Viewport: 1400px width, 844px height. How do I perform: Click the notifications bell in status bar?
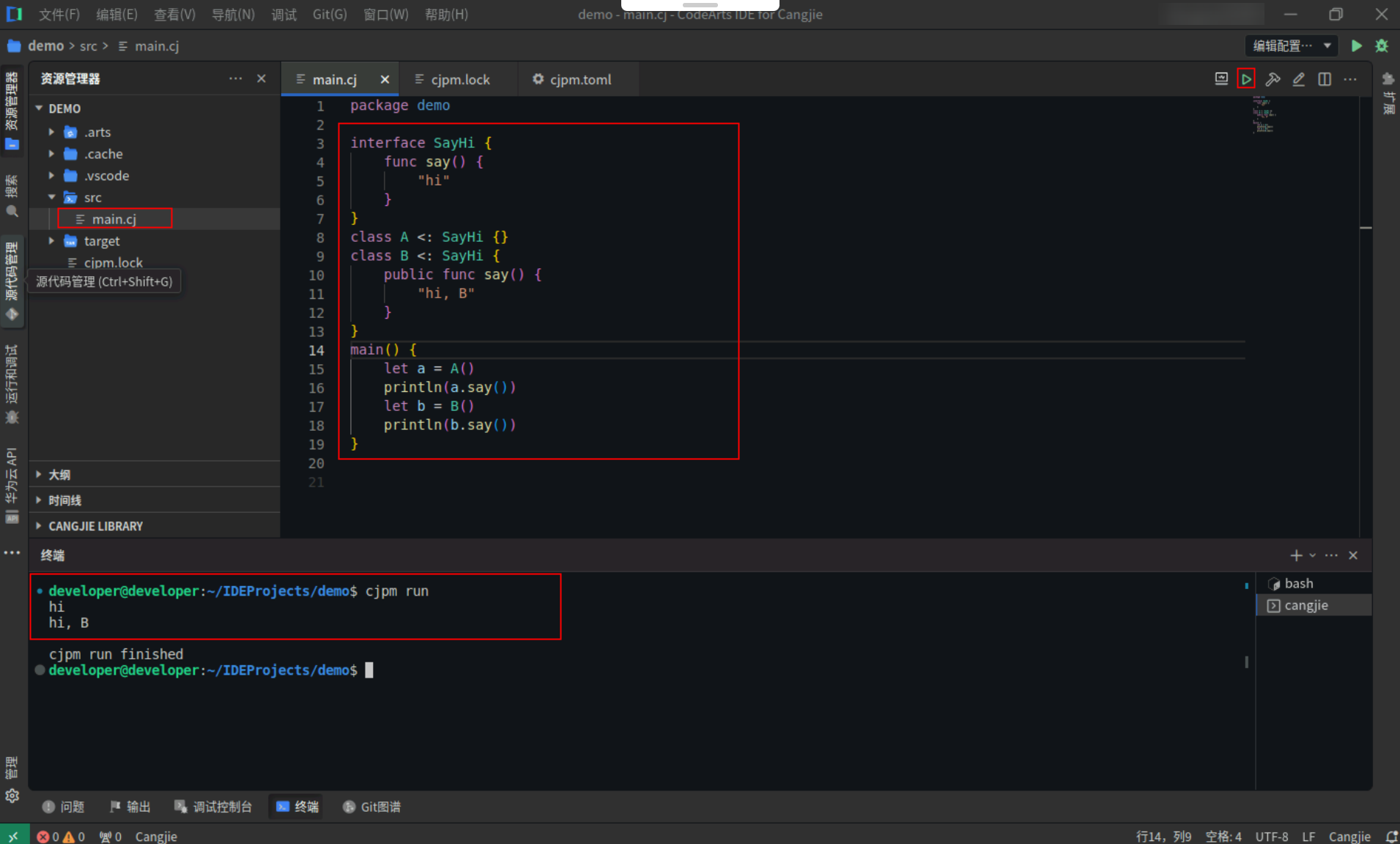pos(1391,836)
